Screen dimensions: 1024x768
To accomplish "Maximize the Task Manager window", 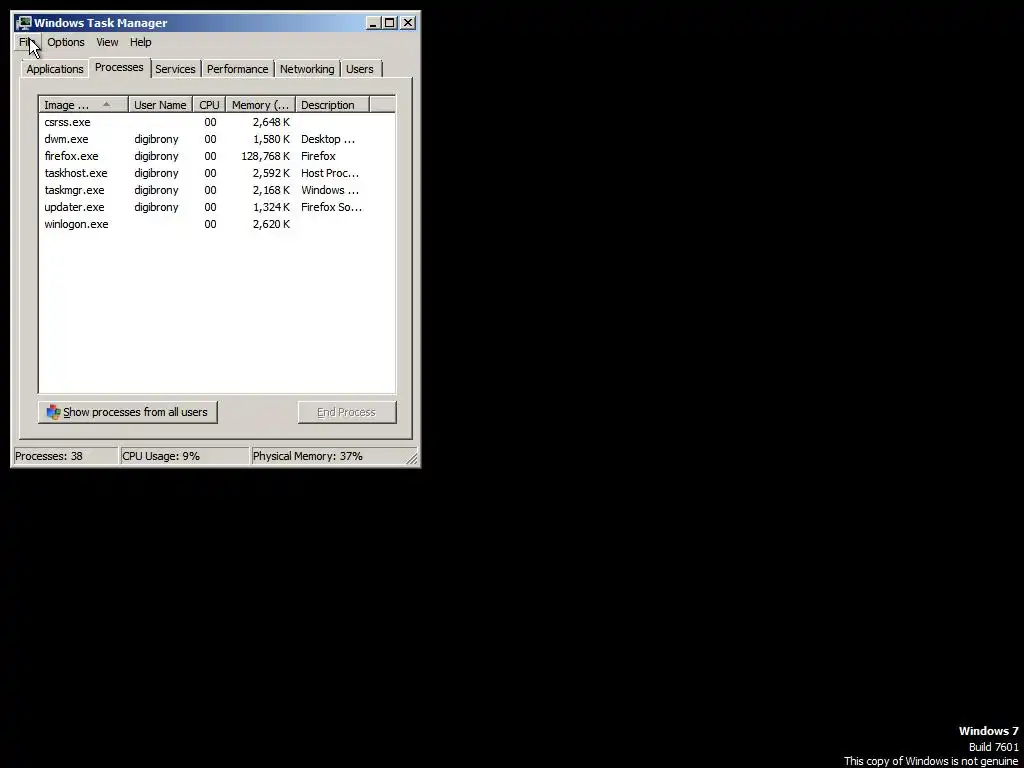I will click(x=390, y=23).
